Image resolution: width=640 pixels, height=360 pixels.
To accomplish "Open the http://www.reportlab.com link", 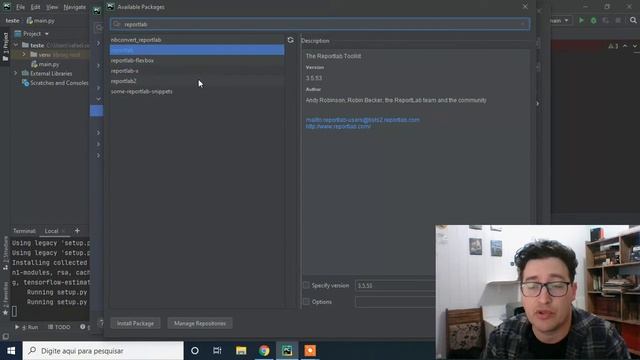I will 338,127.
